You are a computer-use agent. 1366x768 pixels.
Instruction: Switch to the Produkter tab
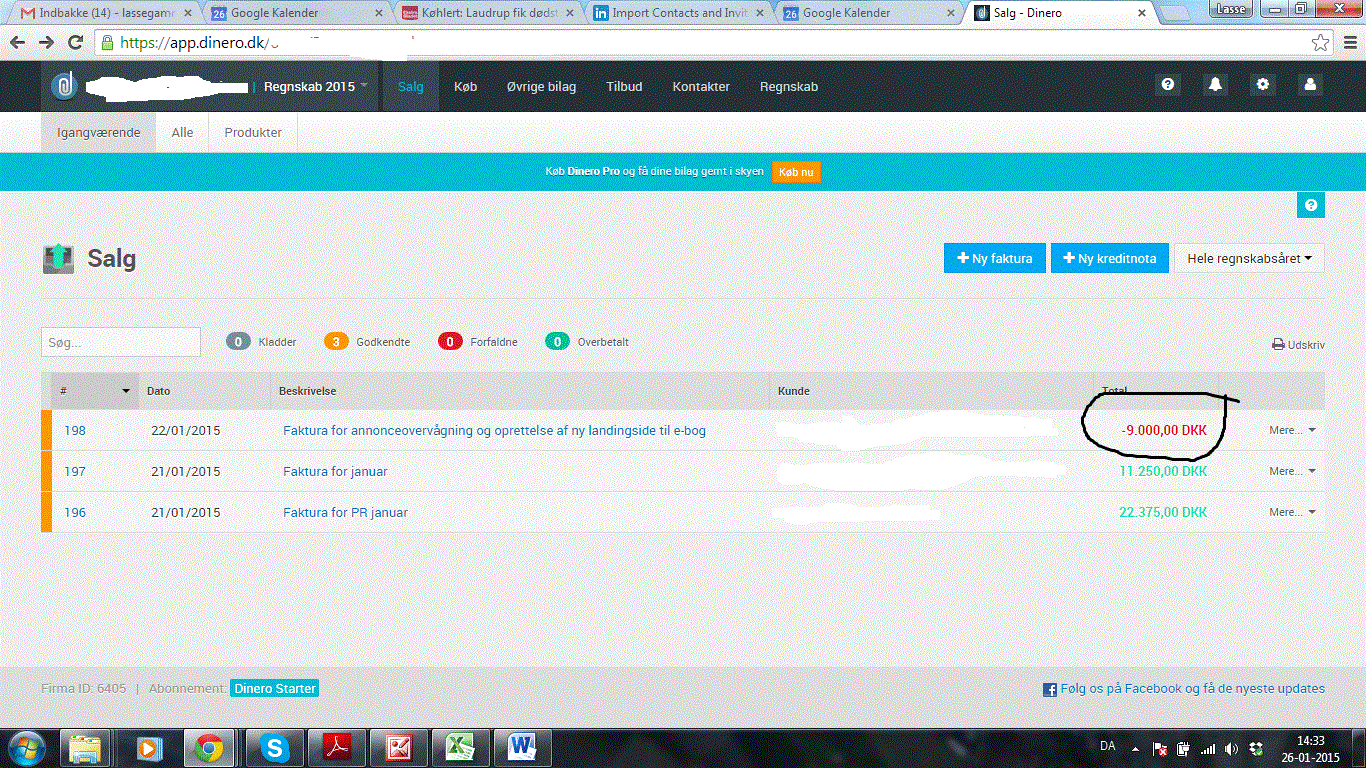(x=252, y=132)
